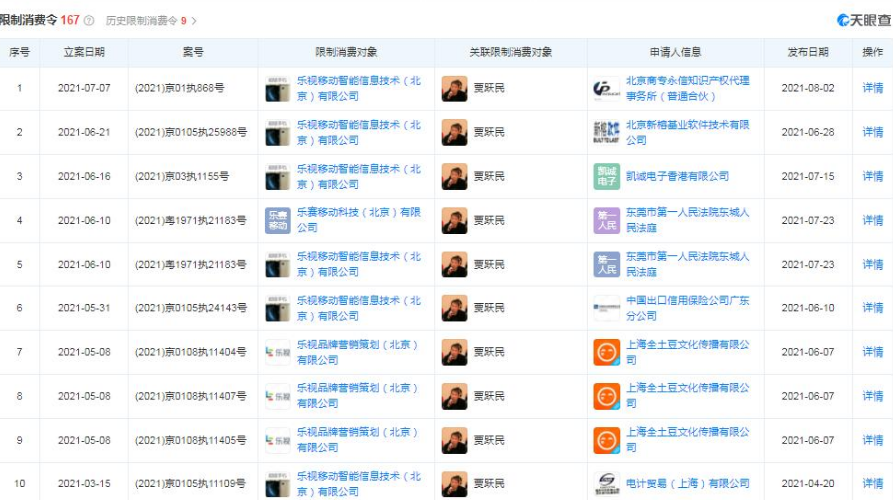The width and height of the screenshot is (893, 500).
Task: Click the 申请人信息 column header
Action: point(675,52)
